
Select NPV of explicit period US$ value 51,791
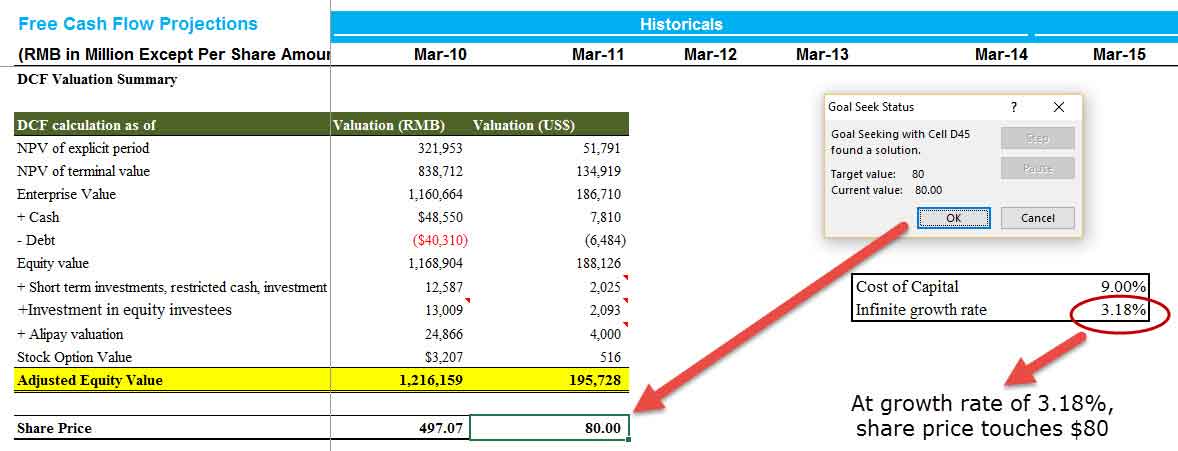tap(602, 148)
